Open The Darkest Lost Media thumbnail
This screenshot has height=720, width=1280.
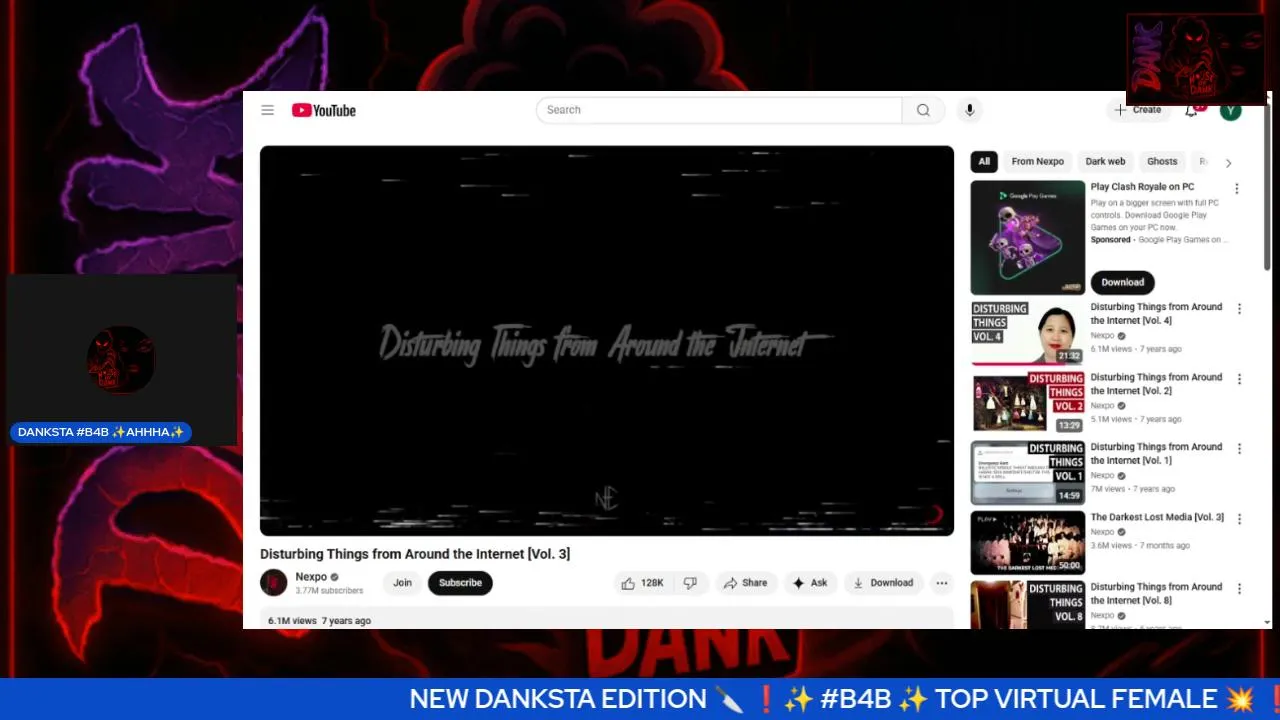tap(1027, 543)
